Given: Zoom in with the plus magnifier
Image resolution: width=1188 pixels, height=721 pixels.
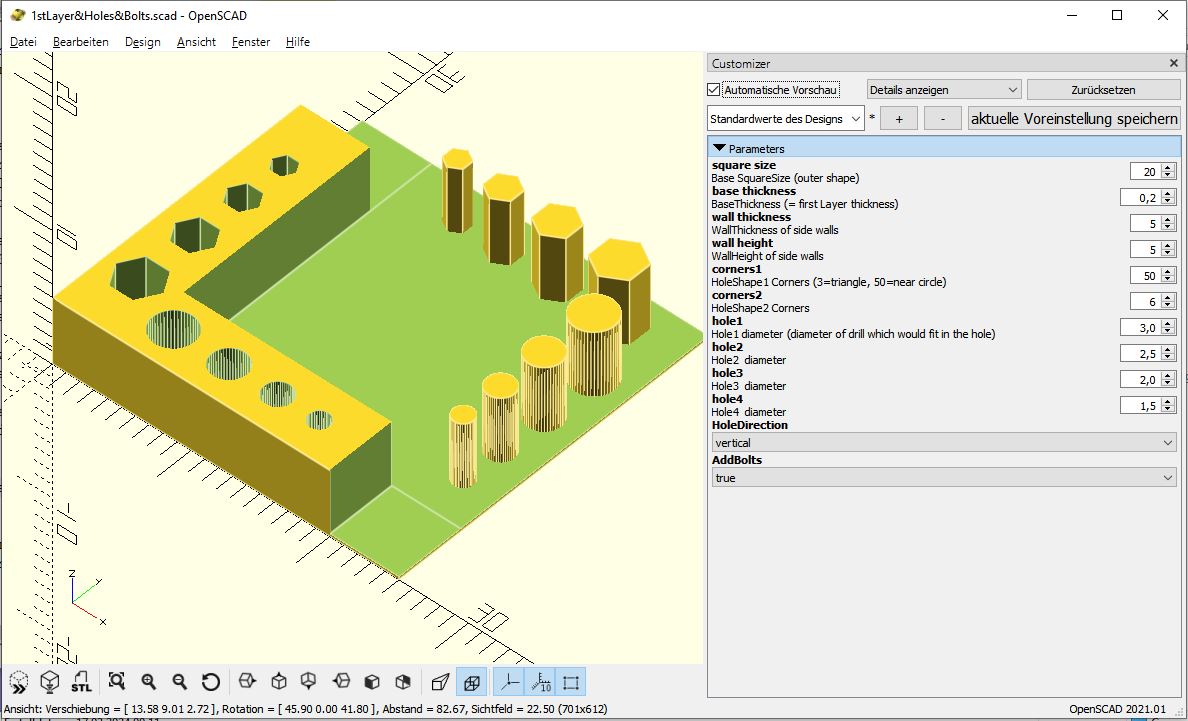Looking at the screenshot, I should pyautogui.click(x=148, y=682).
